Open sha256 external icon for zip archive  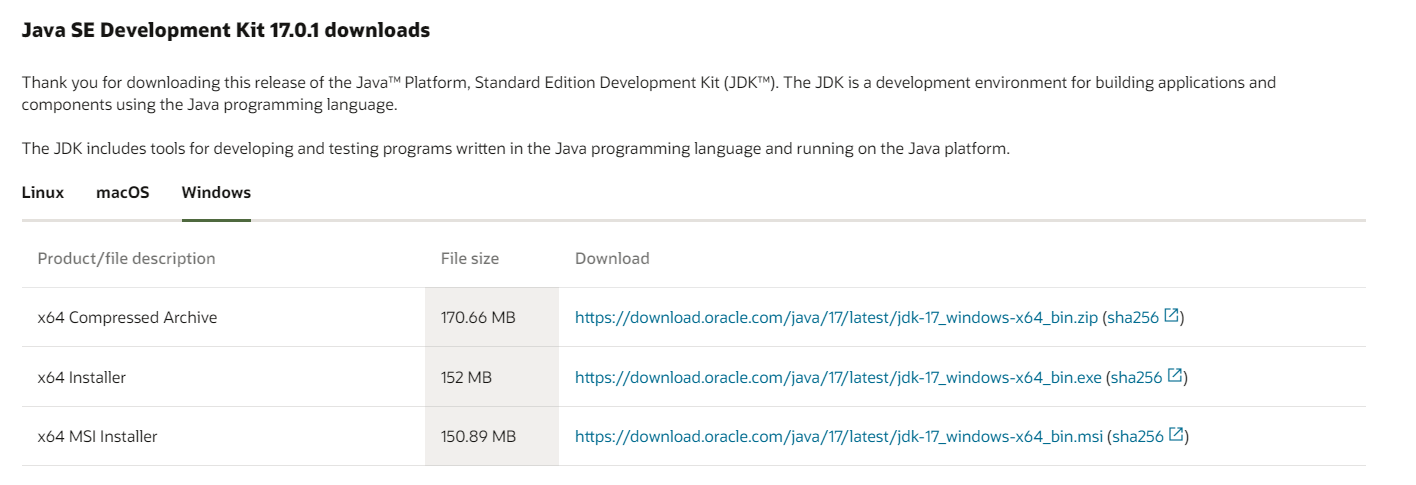tap(1173, 317)
